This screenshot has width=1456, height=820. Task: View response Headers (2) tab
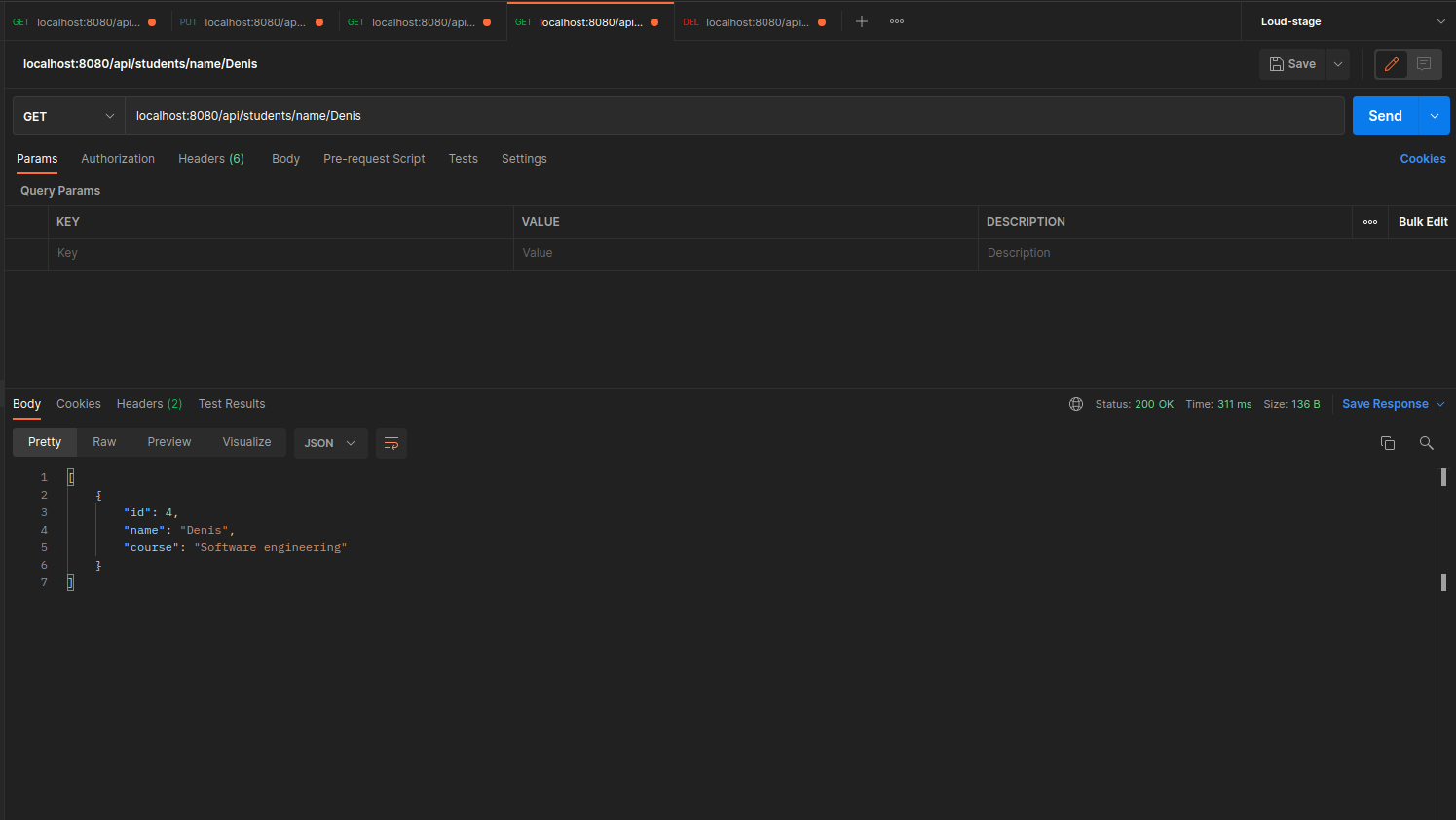(x=149, y=404)
